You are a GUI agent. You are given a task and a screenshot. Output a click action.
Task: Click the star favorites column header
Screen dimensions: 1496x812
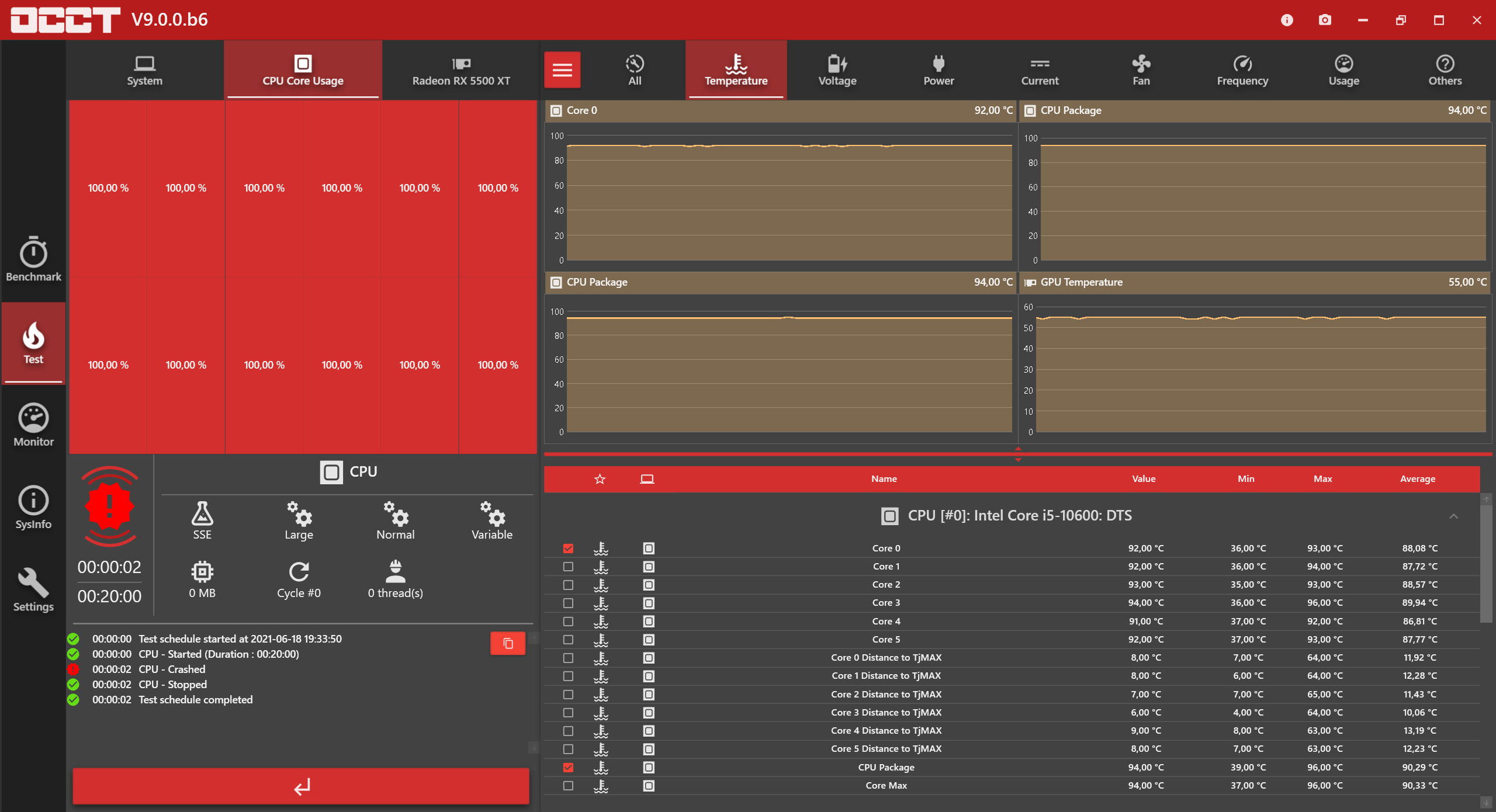(600, 479)
